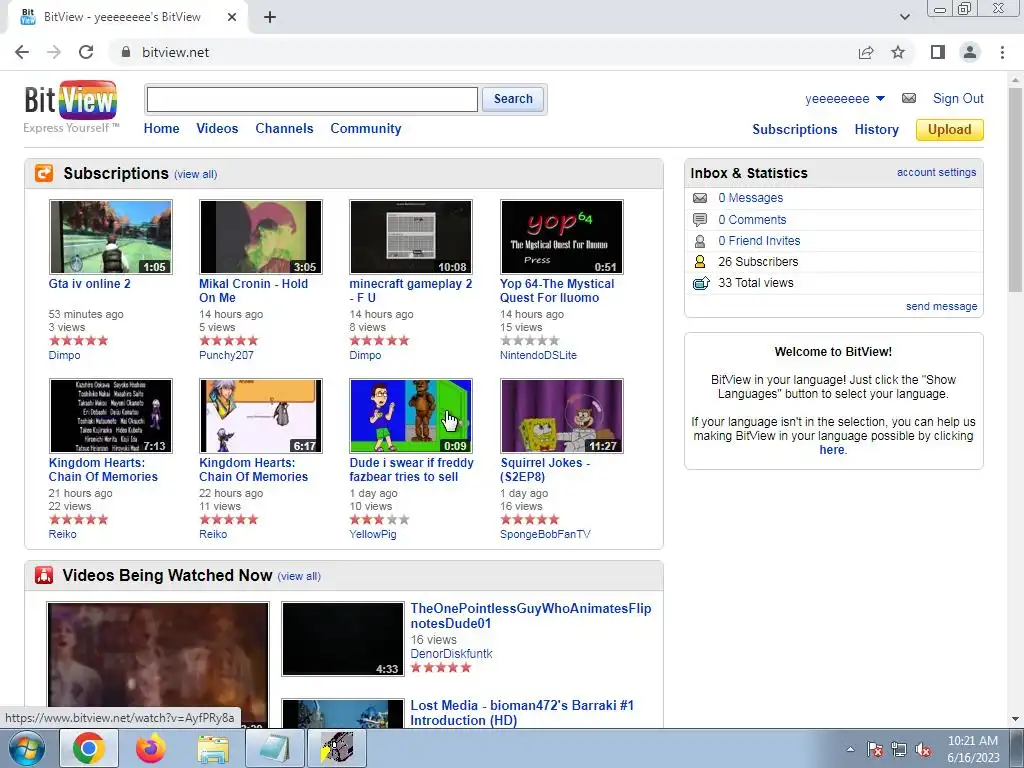
Task: Open a new browser tab
Action: point(270,17)
